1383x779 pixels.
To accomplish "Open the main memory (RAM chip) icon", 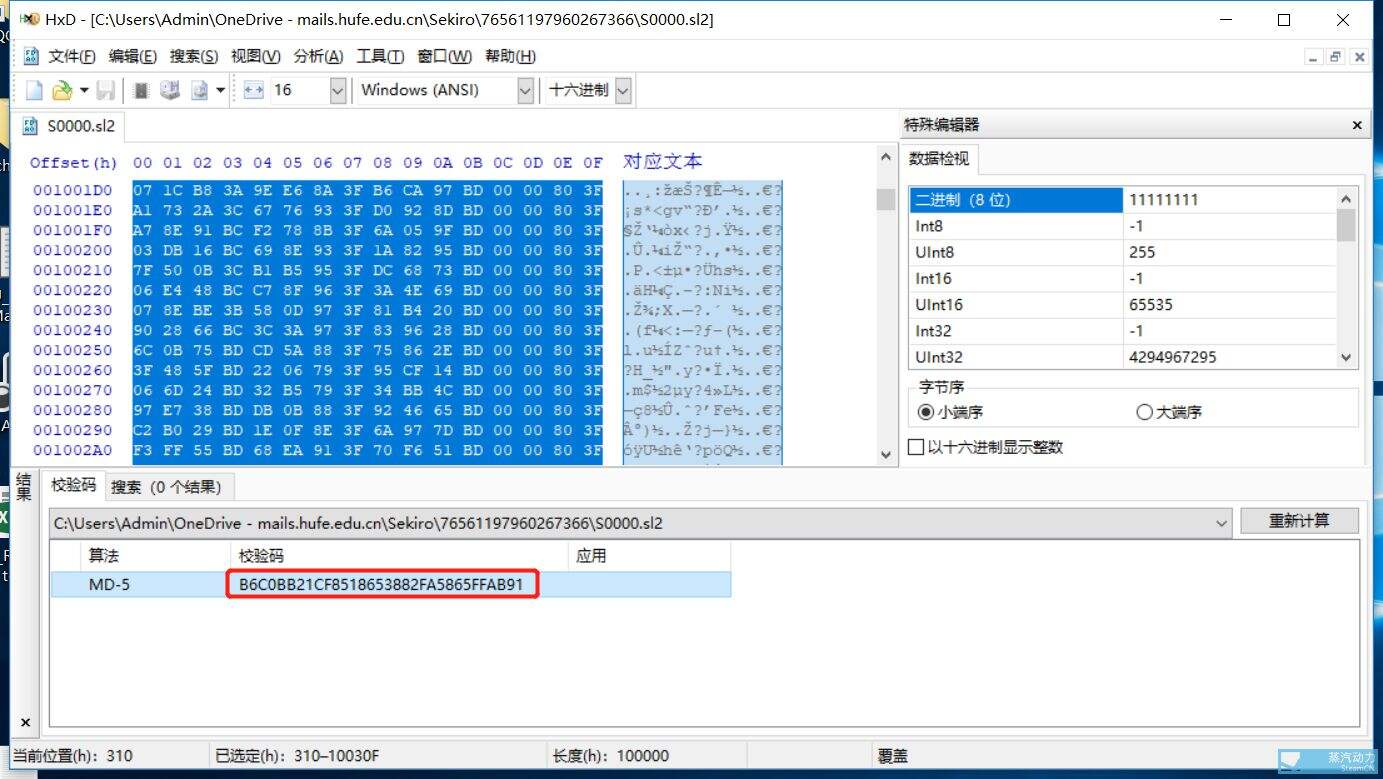I will click(141, 90).
